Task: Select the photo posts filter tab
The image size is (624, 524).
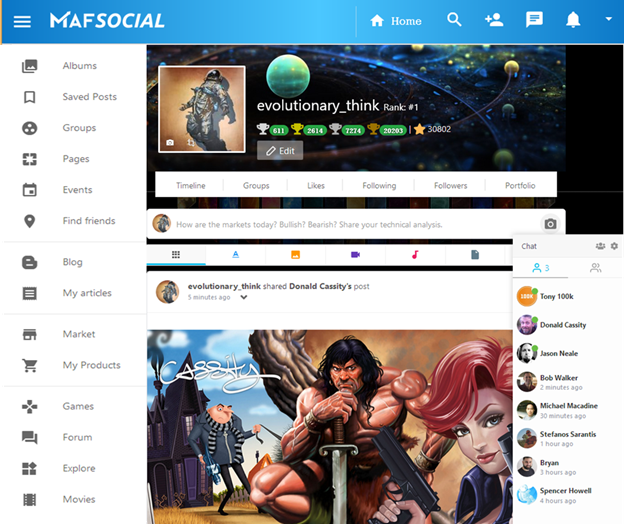Action: 295,255
